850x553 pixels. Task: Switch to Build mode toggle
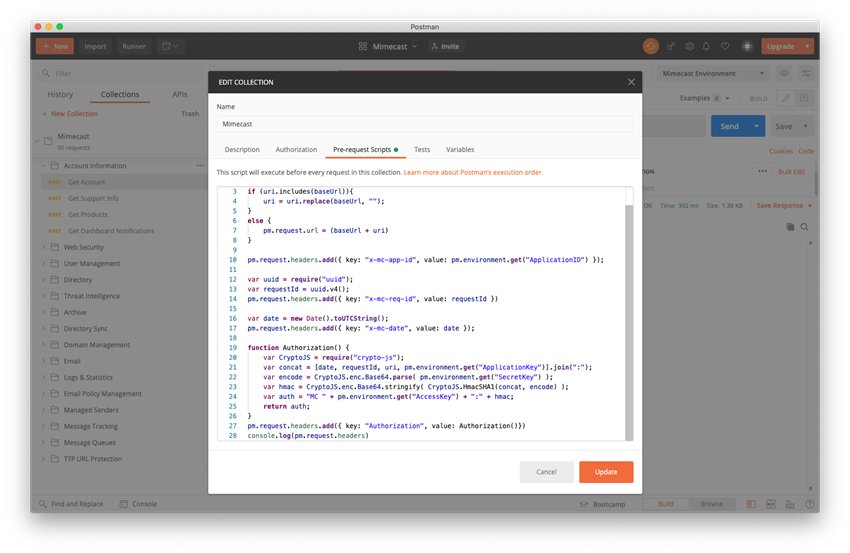point(665,504)
